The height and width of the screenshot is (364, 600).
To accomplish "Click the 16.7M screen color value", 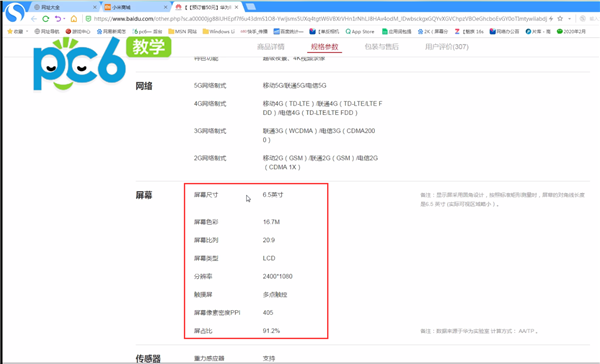I will tap(271, 222).
